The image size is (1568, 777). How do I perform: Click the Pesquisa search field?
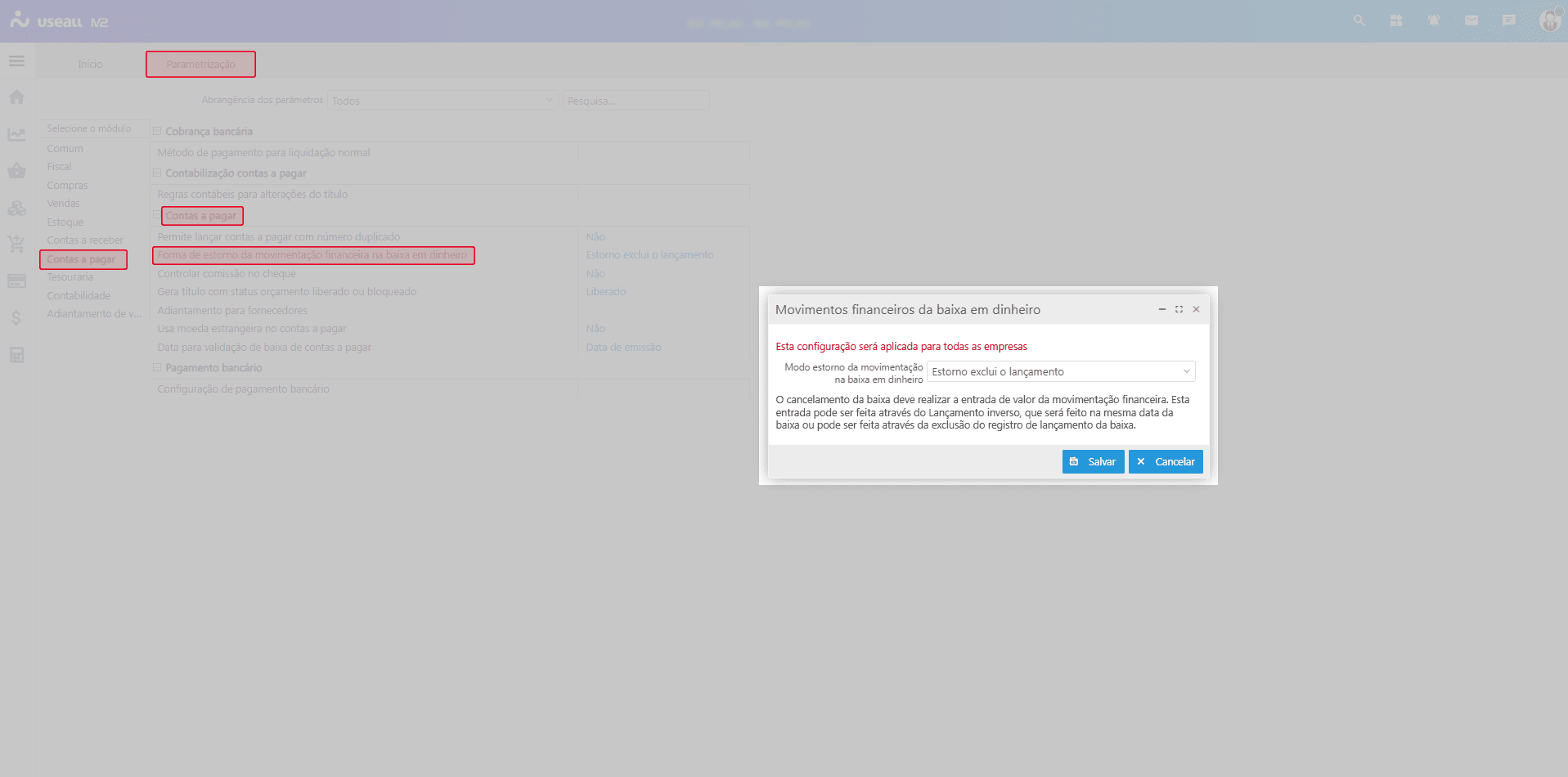pyautogui.click(x=636, y=101)
